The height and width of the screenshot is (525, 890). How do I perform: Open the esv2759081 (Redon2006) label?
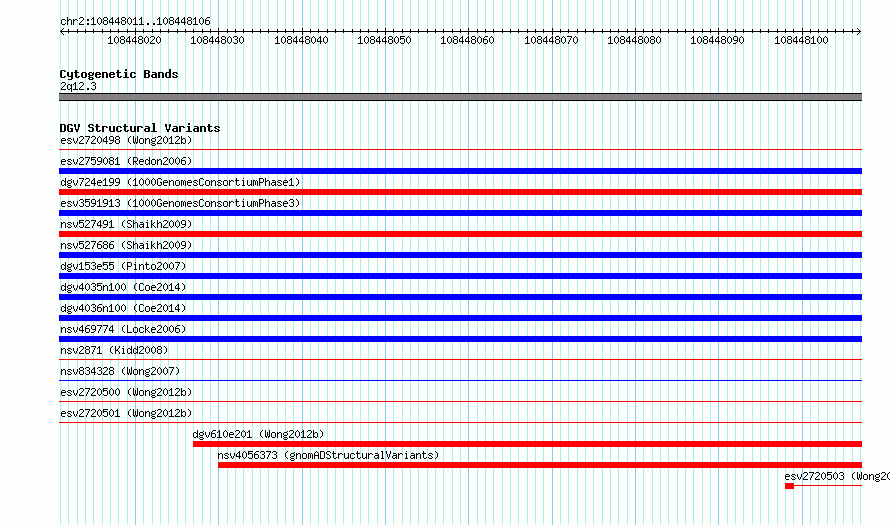(x=126, y=161)
